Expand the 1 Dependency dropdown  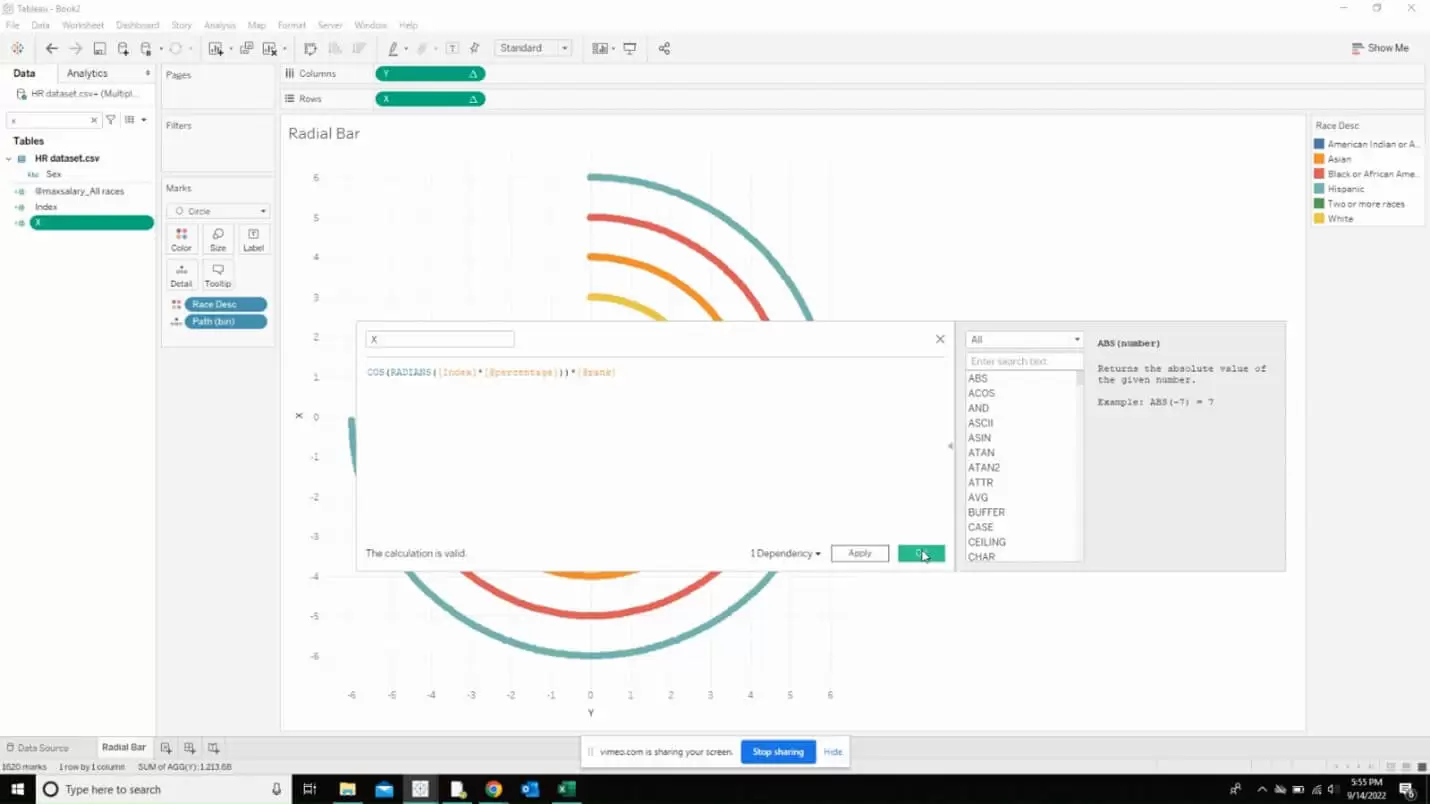click(785, 553)
